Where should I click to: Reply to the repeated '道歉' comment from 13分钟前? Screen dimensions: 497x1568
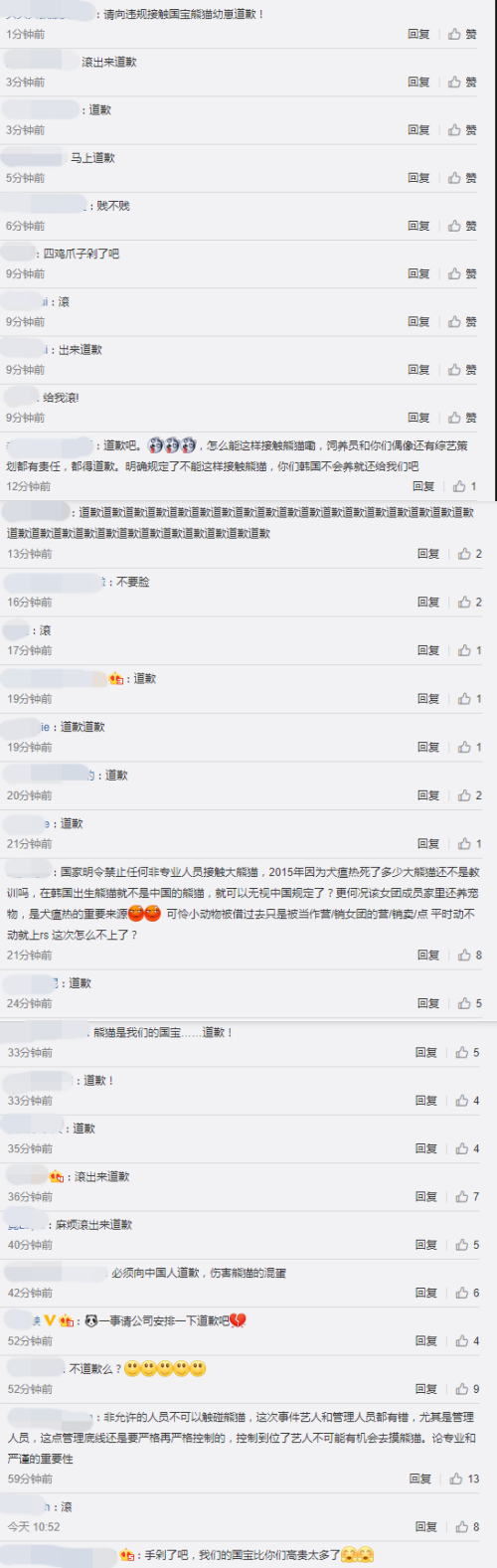coord(428,554)
